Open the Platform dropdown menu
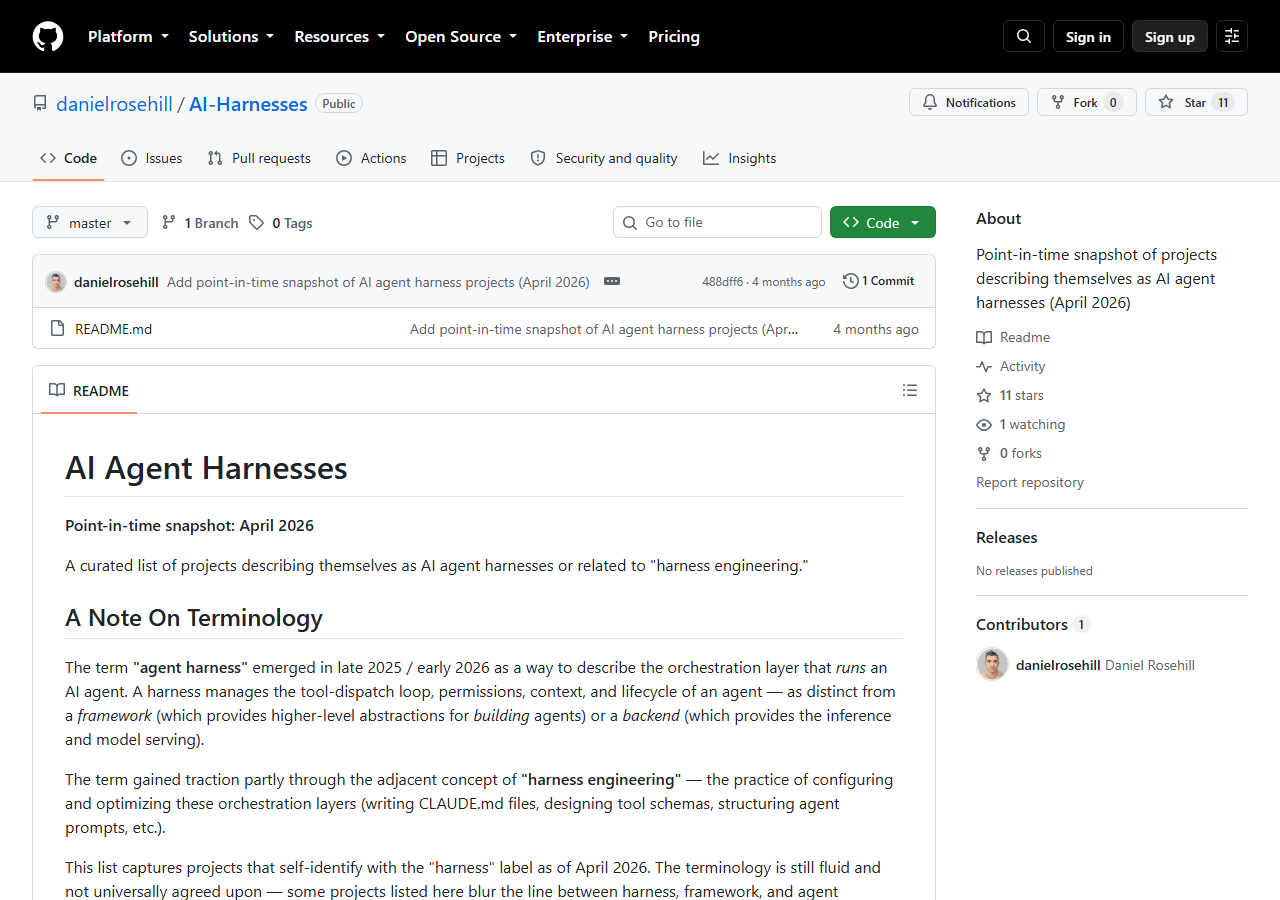 pyautogui.click(x=128, y=36)
